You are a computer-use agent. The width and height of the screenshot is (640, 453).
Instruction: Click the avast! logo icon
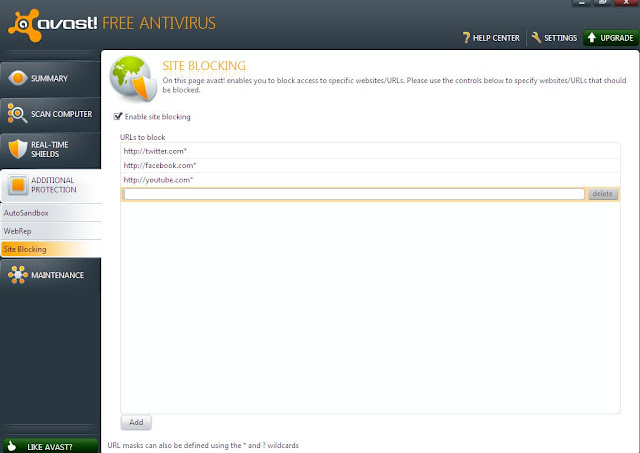pyautogui.click(x=24, y=25)
